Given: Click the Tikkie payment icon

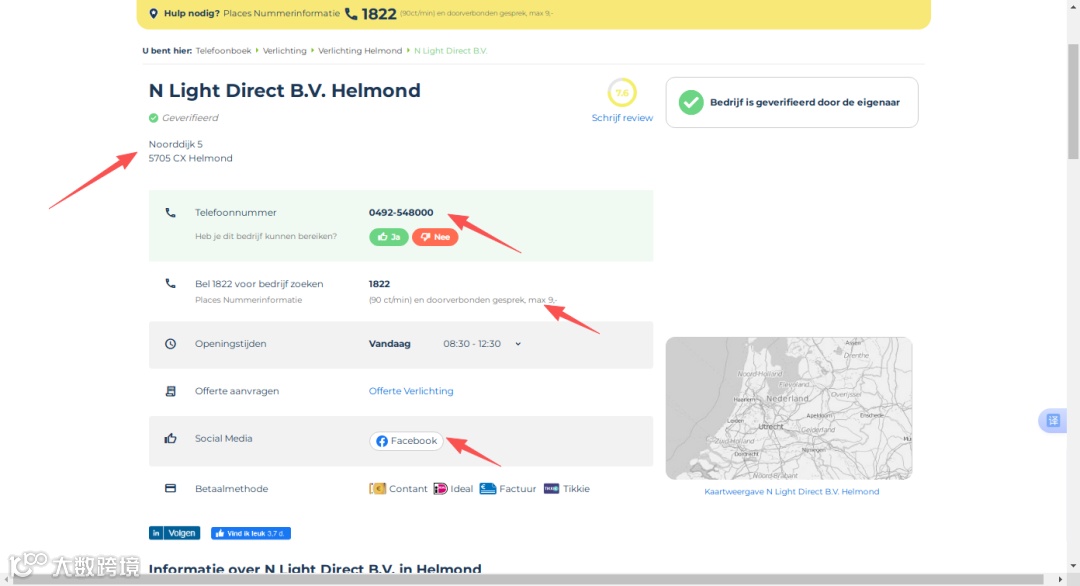Looking at the screenshot, I should click(x=551, y=489).
